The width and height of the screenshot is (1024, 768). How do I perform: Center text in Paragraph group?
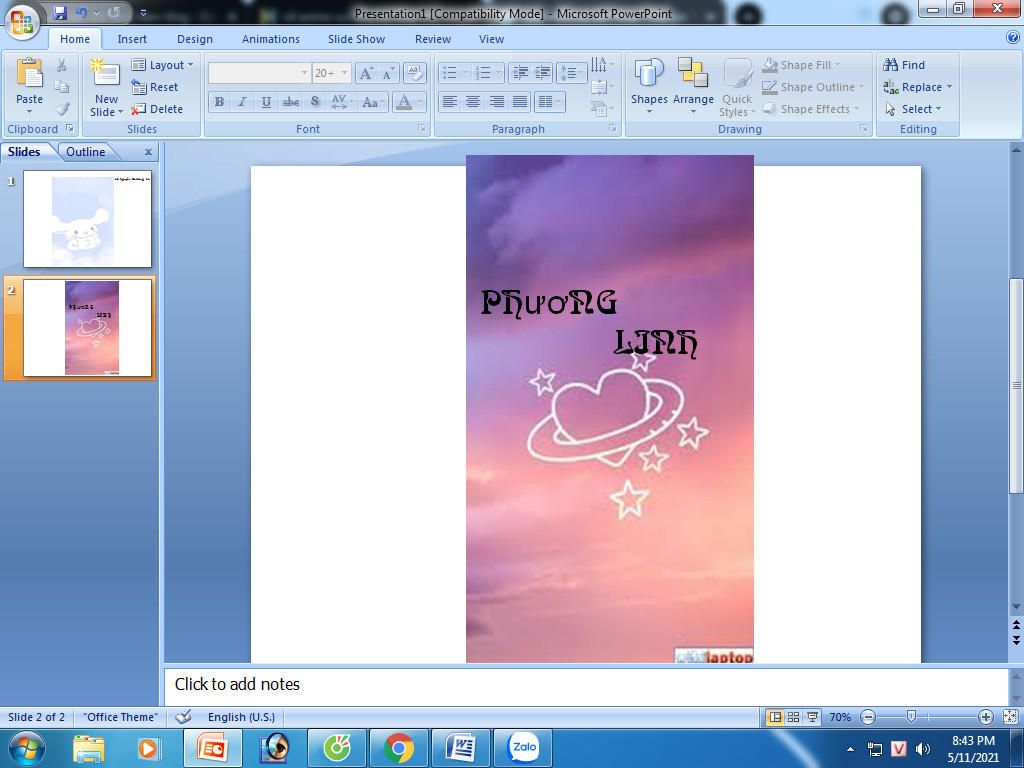tap(473, 101)
